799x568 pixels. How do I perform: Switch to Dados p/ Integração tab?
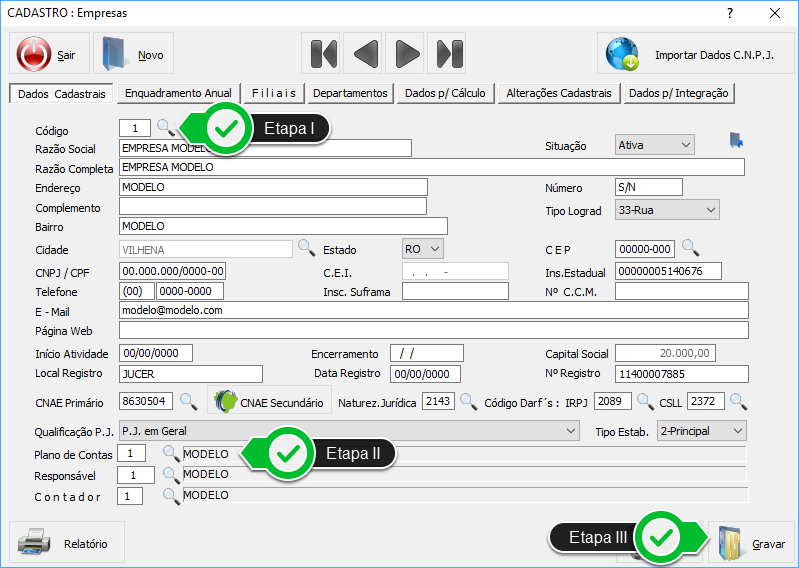(679, 93)
